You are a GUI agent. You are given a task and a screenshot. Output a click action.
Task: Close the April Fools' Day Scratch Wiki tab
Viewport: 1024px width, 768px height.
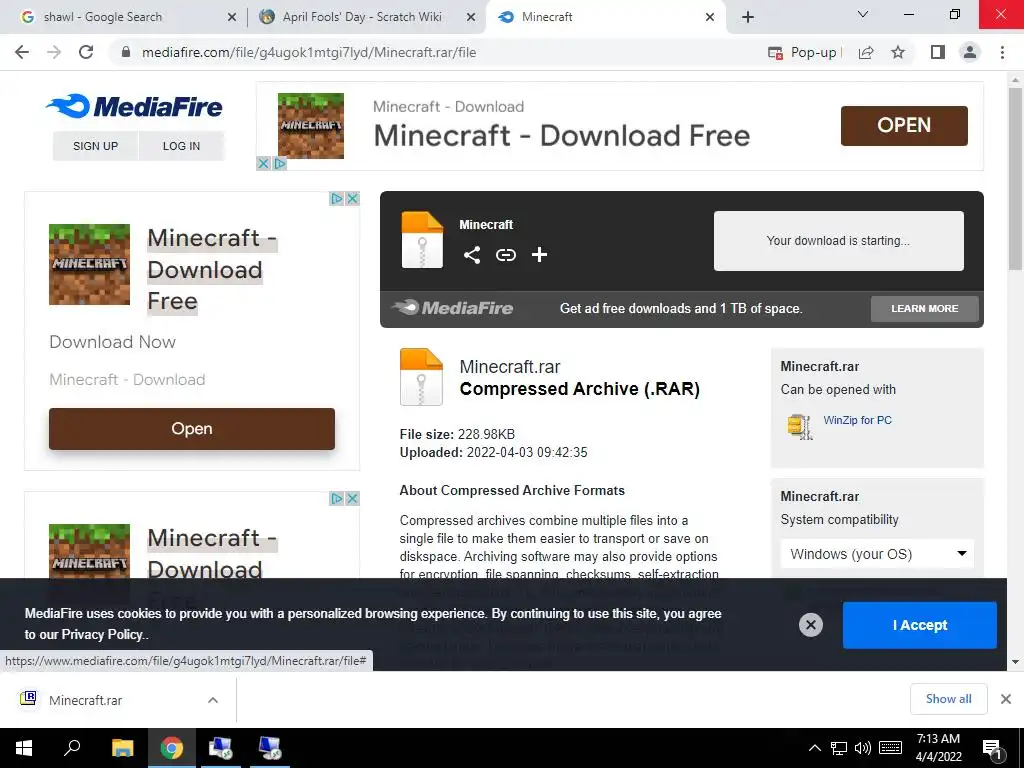(470, 17)
